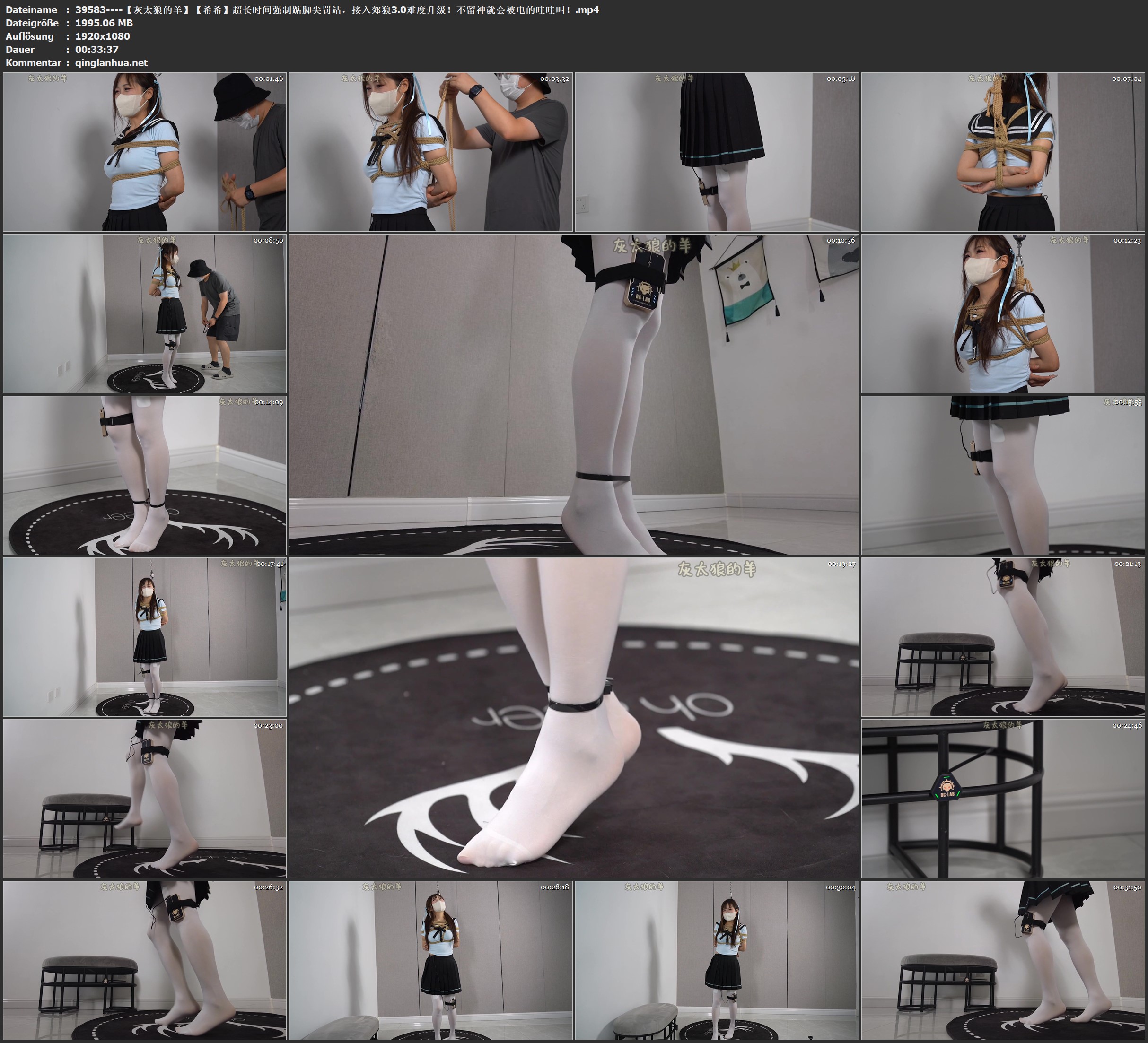Click the thumbnail timestamped 00:01:46
This screenshot has width=1148, height=1043.
[x=145, y=151]
